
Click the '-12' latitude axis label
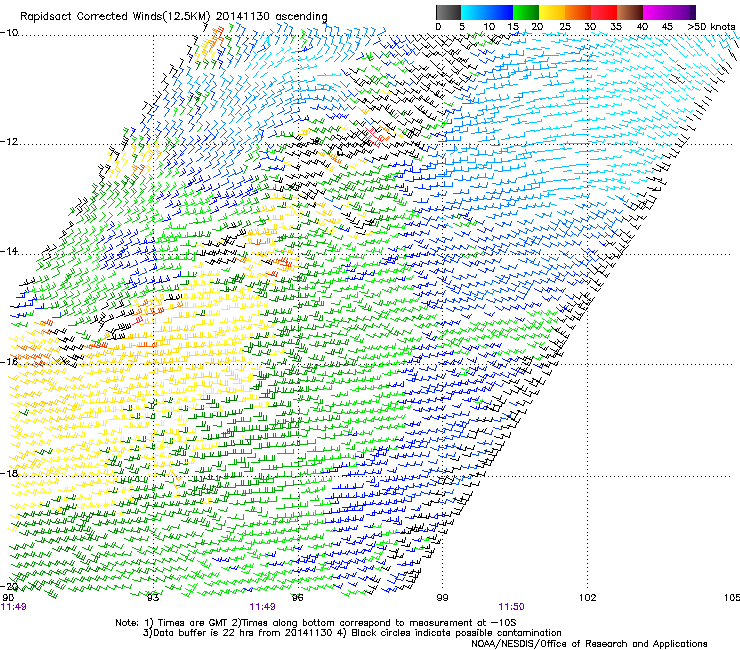pos(9,142)
